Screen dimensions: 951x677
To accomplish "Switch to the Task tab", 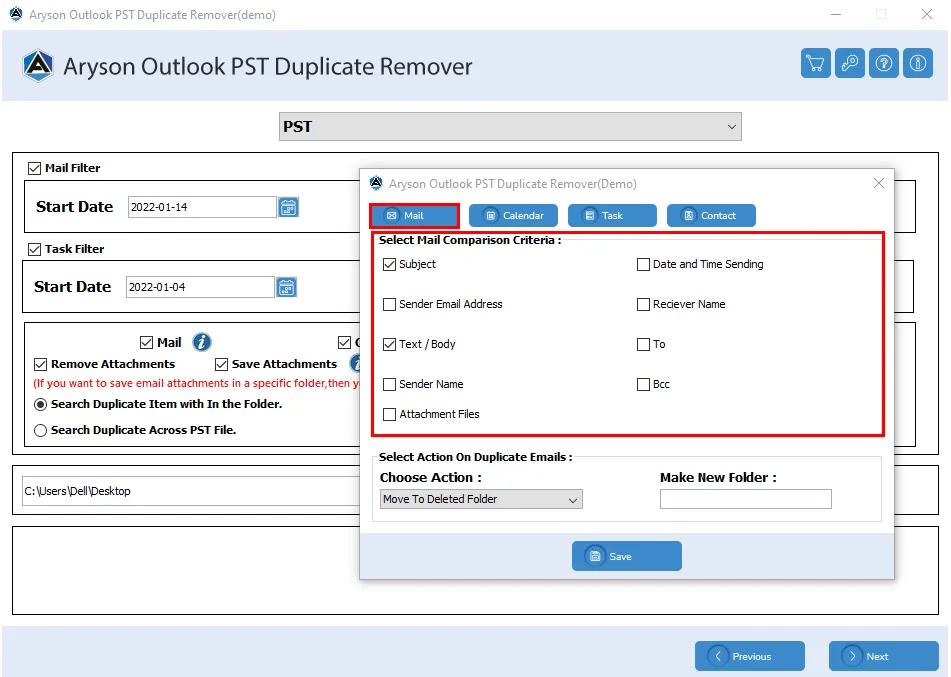I will (612, 215).
